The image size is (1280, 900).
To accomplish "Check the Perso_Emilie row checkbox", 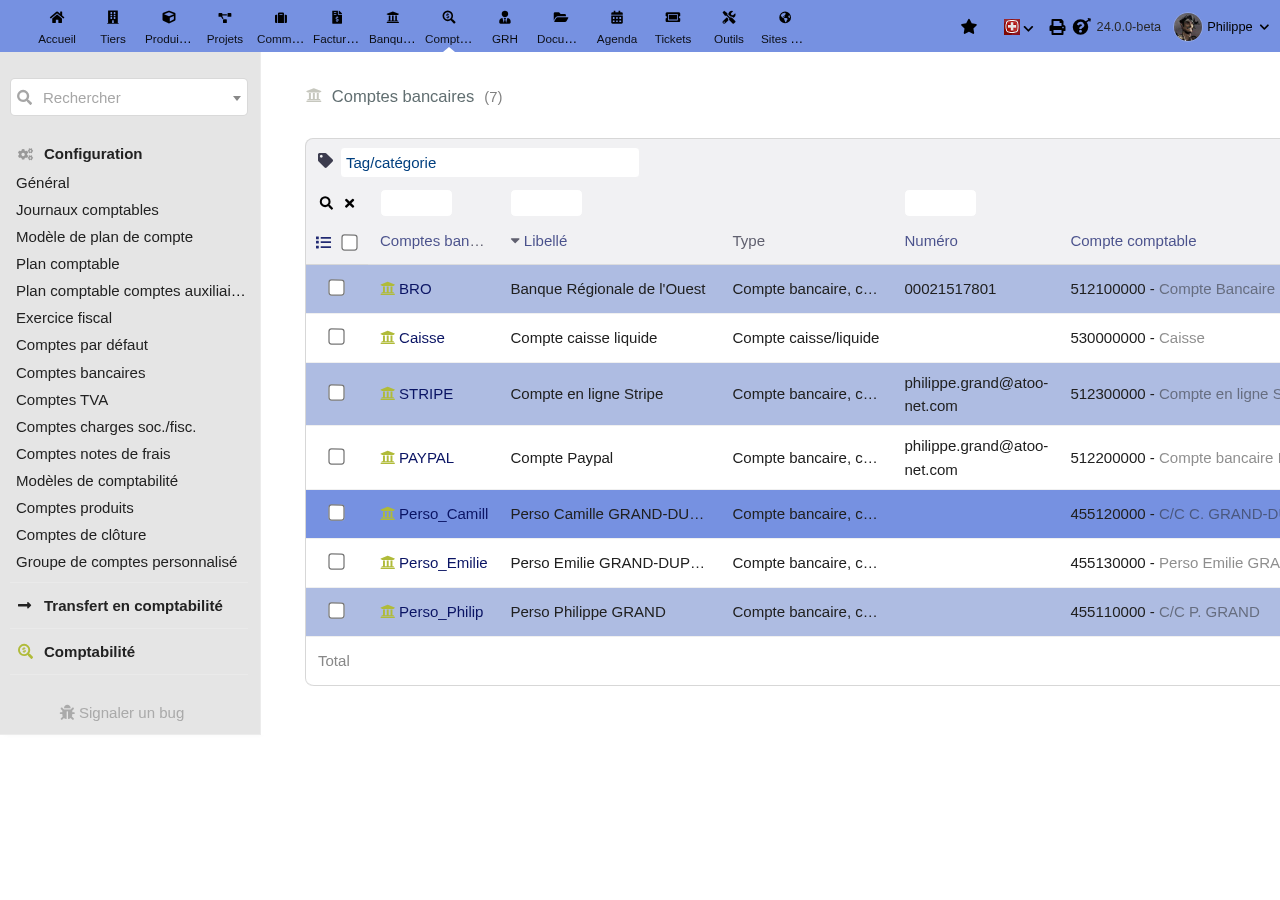I will [x=336, y=562].
